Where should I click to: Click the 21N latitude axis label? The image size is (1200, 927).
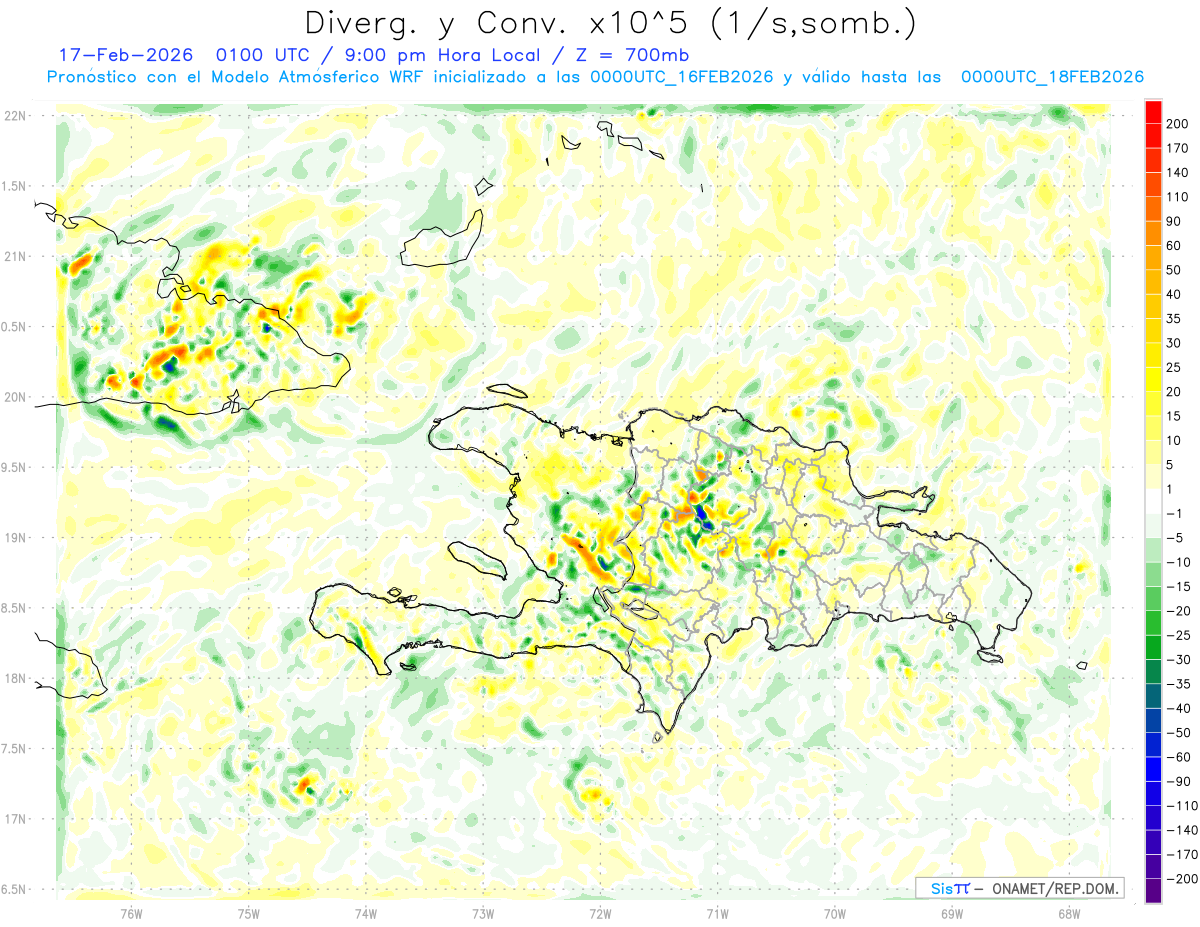click(16, 256)
